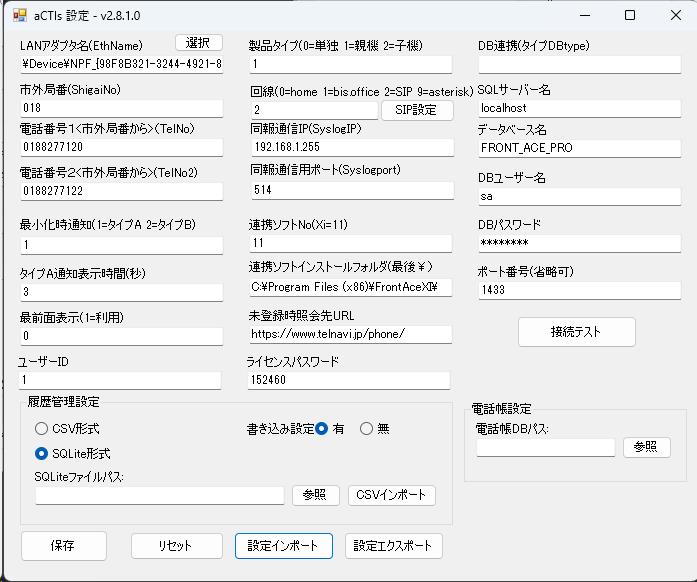Click the リセット button
Screen dimensions: 697x582
176,545
